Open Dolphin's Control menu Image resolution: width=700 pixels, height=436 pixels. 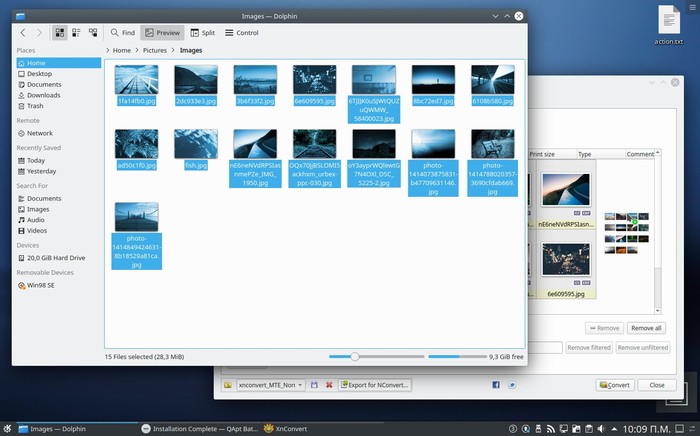(x=242, y=33)
